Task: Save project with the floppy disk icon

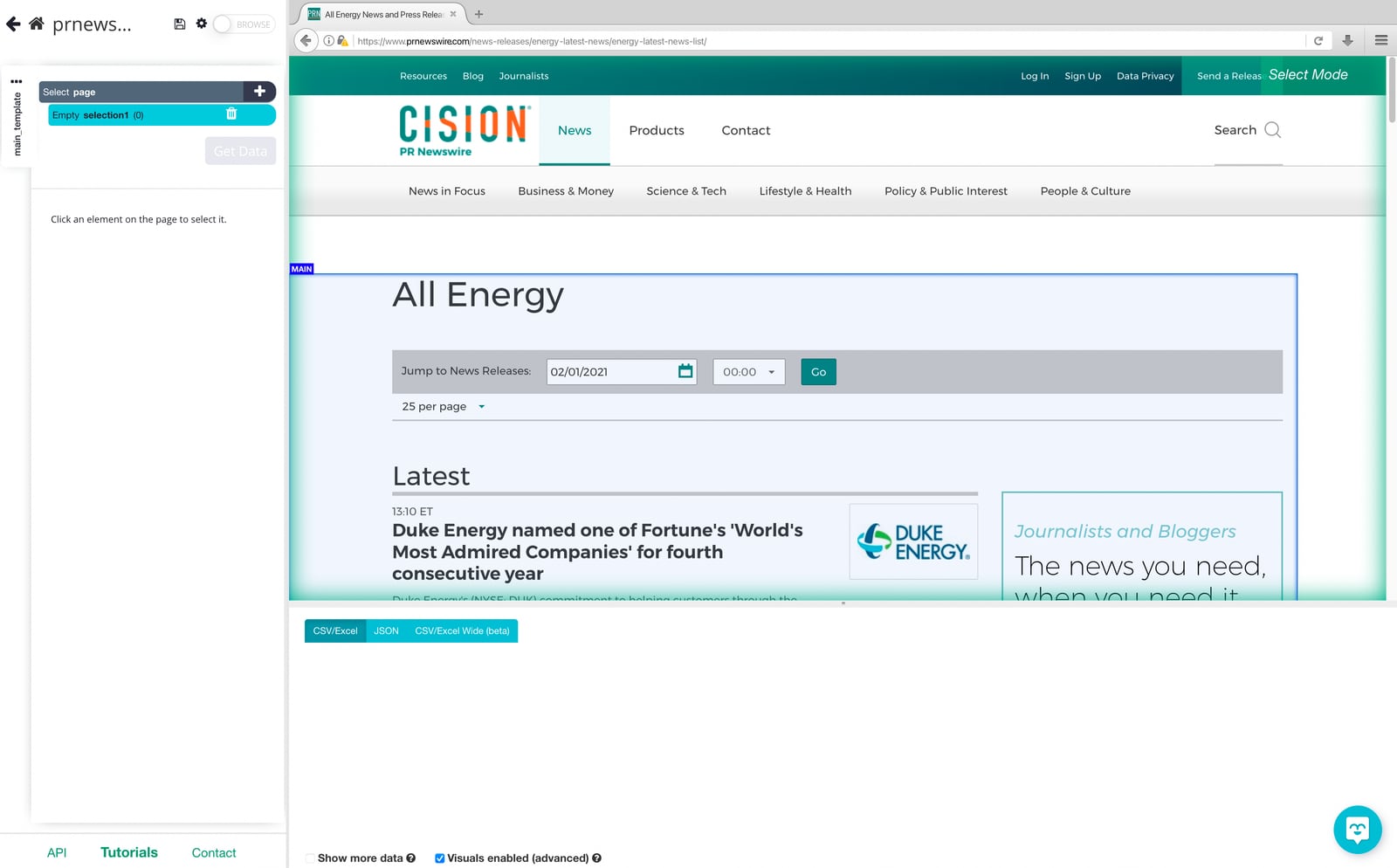Action: pos(180,24)
